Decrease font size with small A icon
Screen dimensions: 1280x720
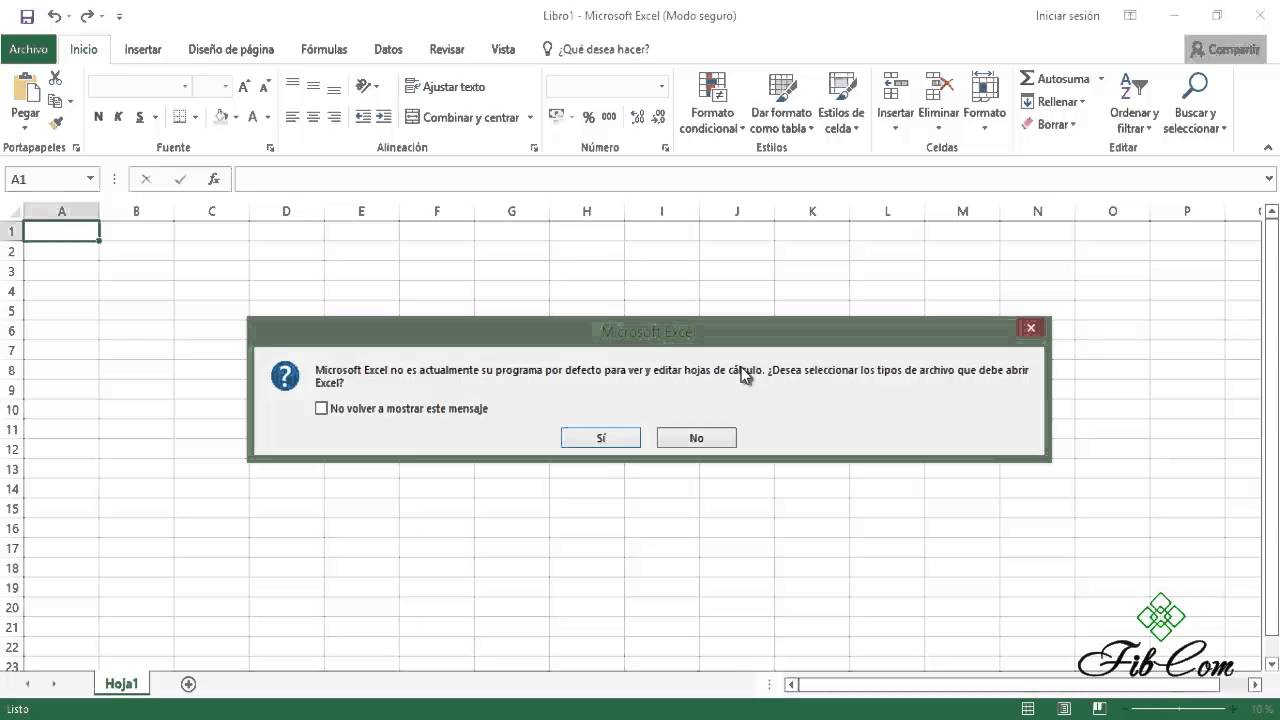point(263,87)
